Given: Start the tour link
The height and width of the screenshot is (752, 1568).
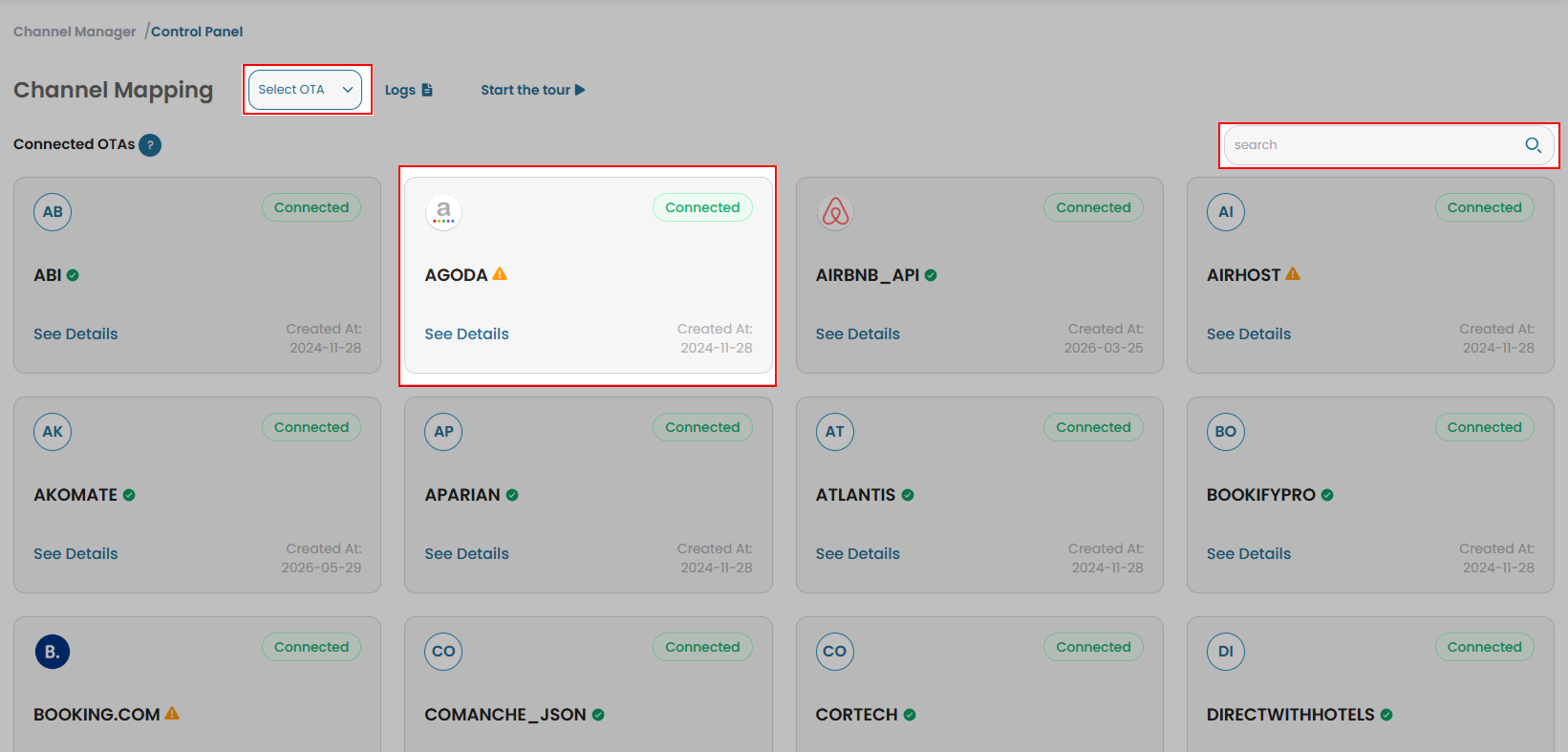Looking at the screenshot, I should (533, 90).
